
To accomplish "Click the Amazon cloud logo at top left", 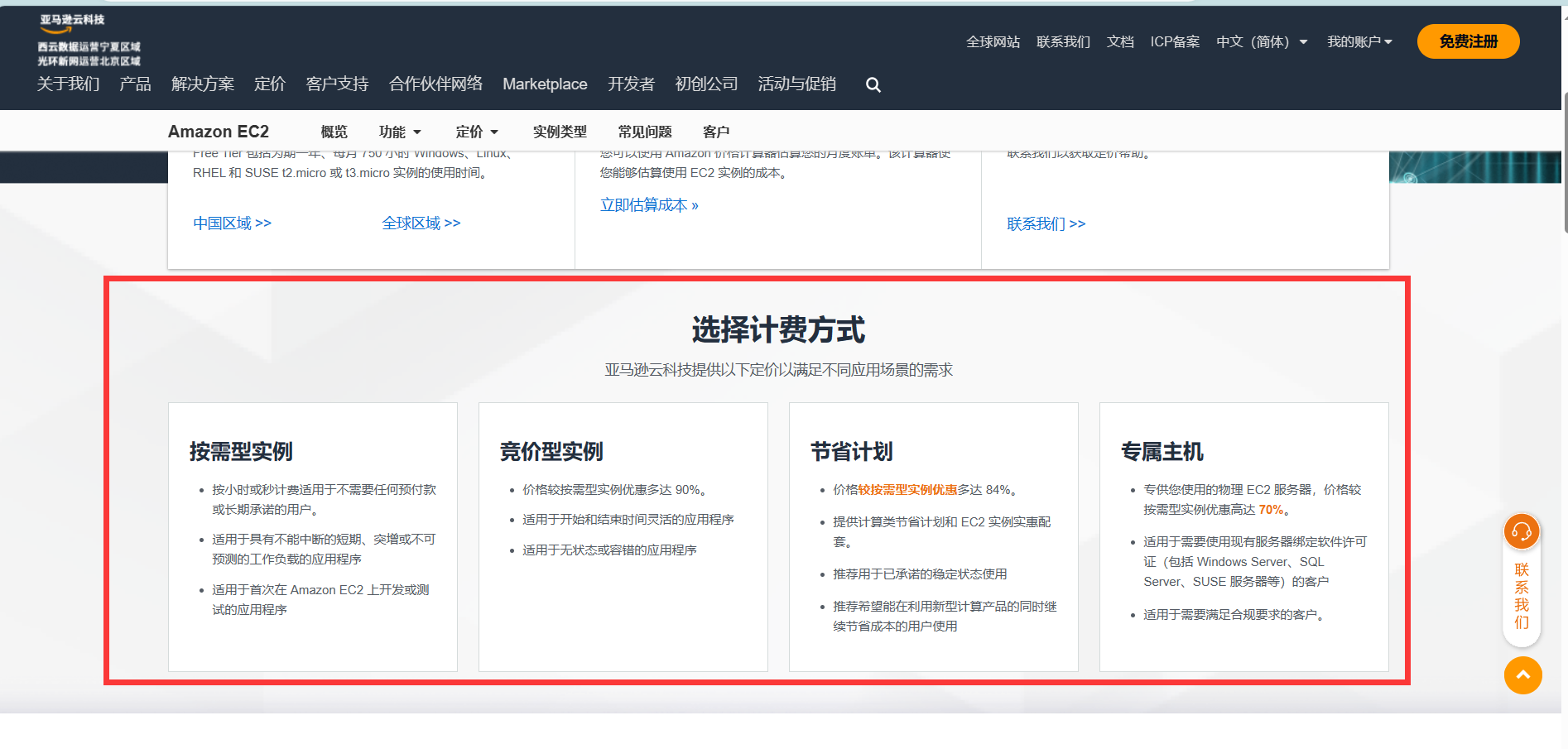I will 89,40.
